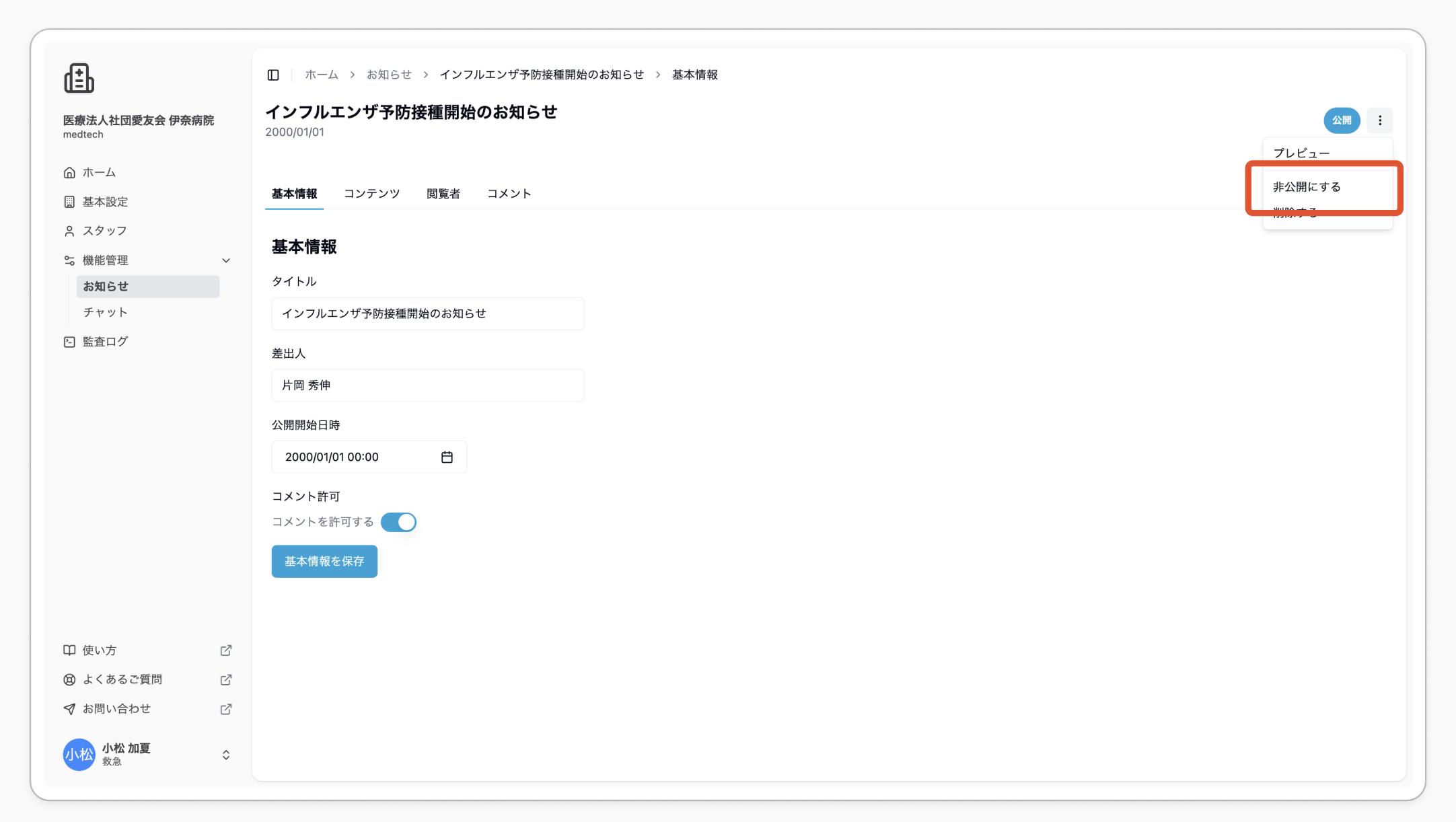Collapse the 機能管理 section
The width and height of the screenshot is (1456, 822).
click(x=147, y=260)
